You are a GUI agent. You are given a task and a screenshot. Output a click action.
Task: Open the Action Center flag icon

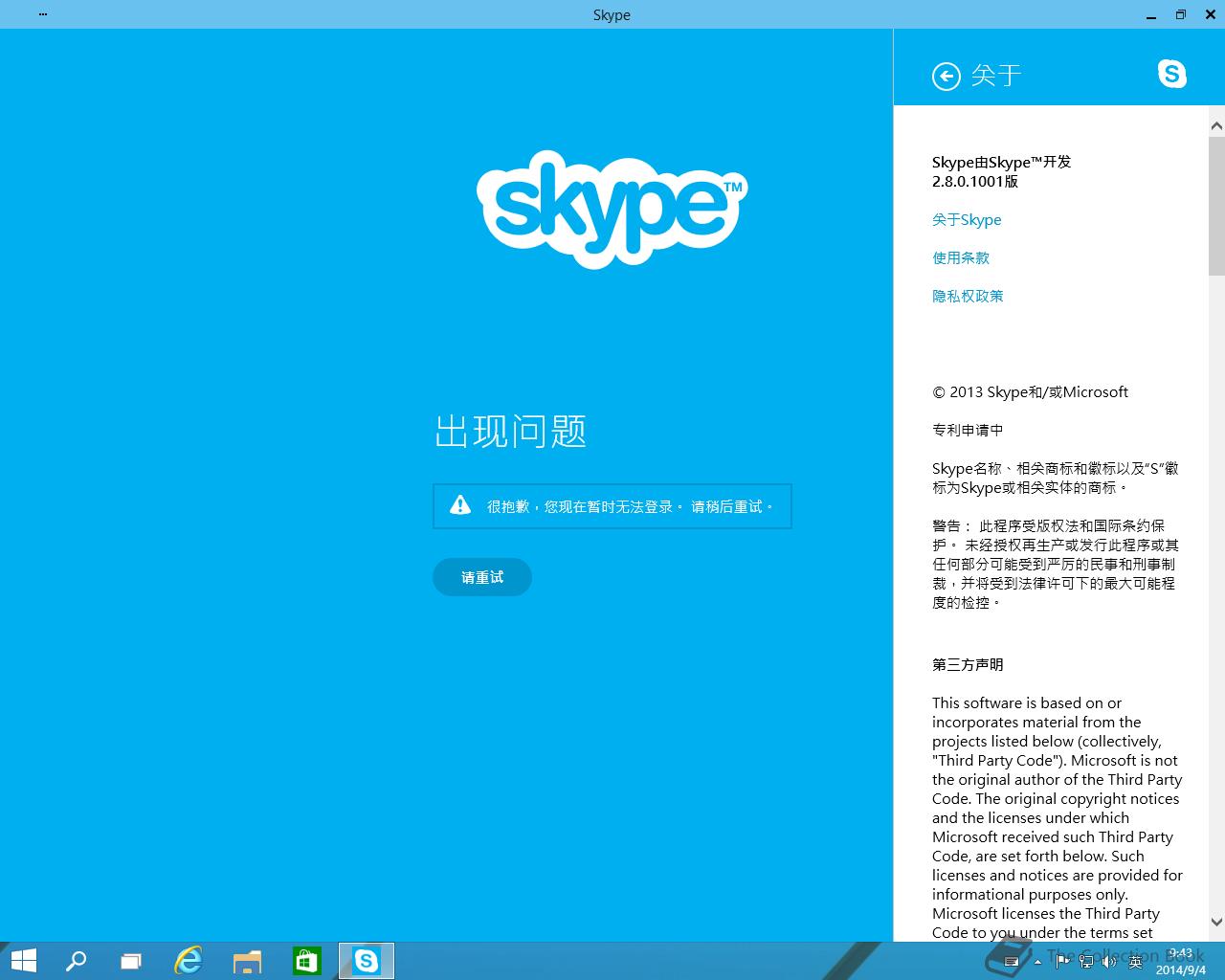click(x=1062, y=961)
